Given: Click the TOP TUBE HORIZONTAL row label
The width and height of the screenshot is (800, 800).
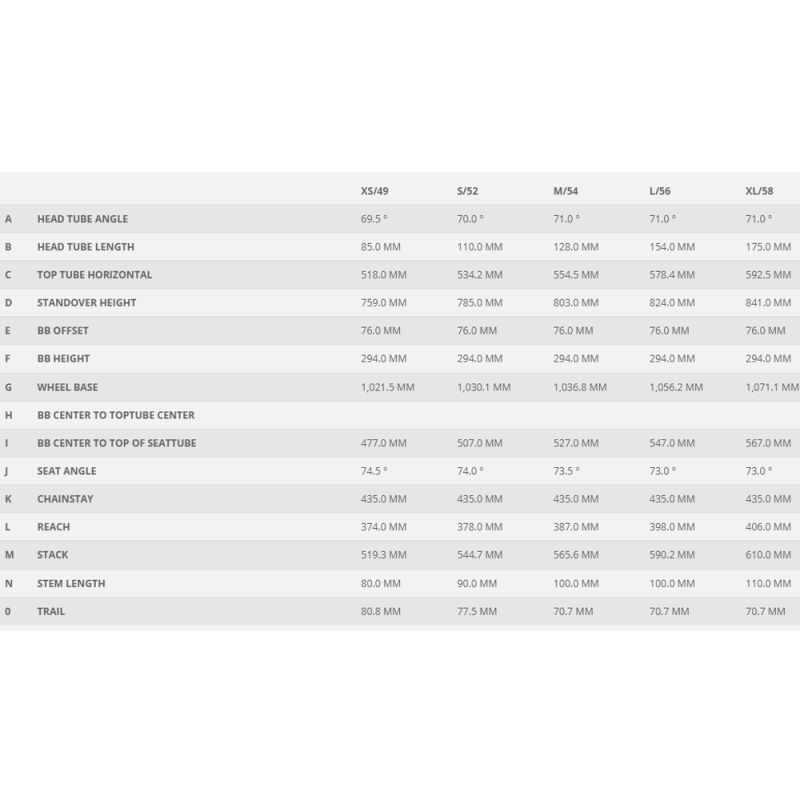Looking at the screenshot, I should (94, 274).
